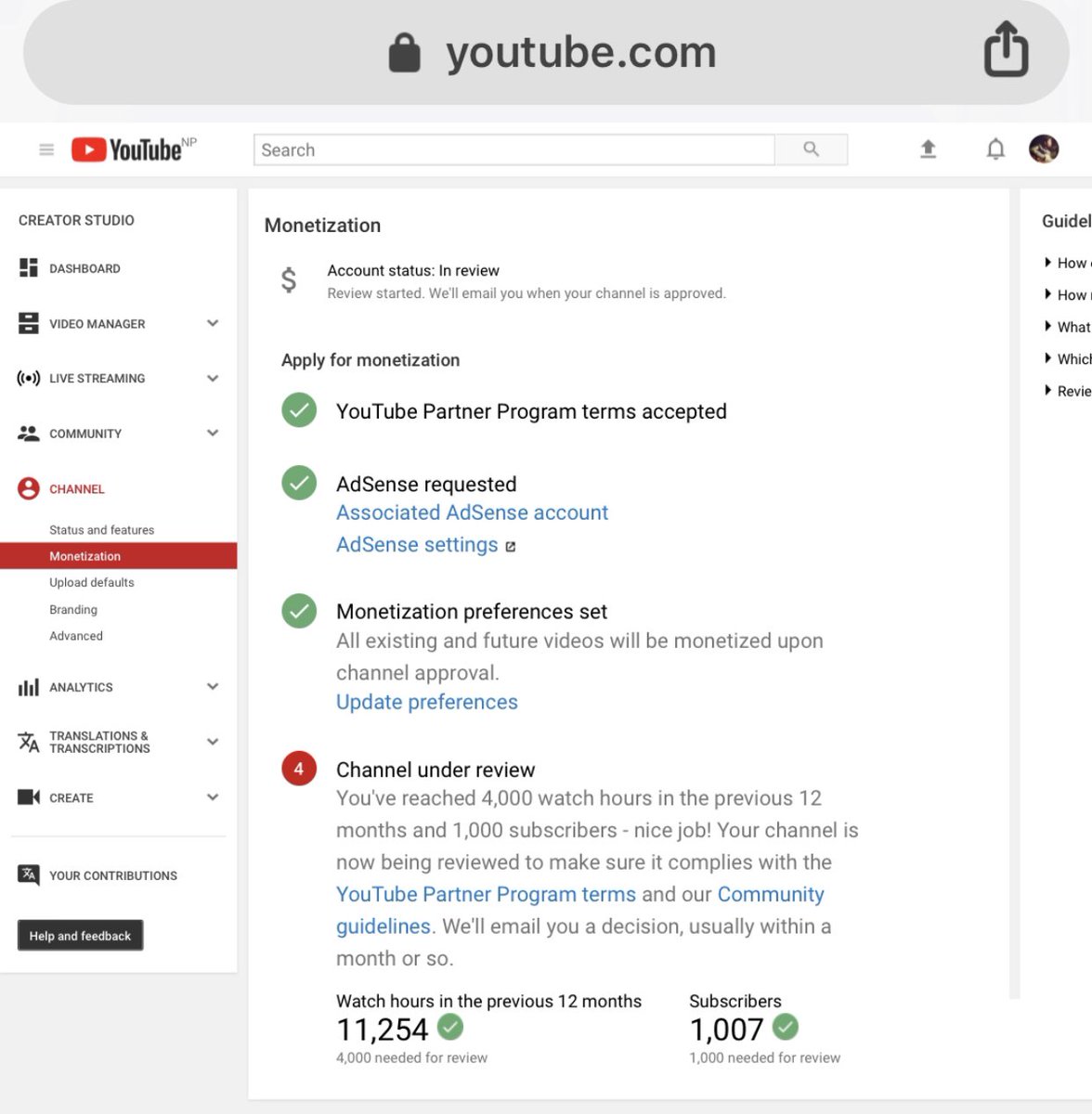Click the 'Account status: In review' text
The height and width of the screenshot is (1114, 1092).
(413, 270)
